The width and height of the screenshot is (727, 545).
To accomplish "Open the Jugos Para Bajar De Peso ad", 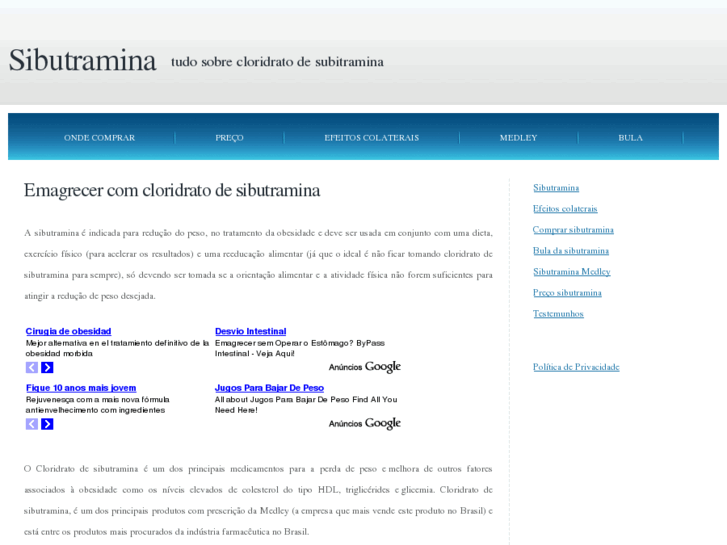I will [x=269, y=388].
